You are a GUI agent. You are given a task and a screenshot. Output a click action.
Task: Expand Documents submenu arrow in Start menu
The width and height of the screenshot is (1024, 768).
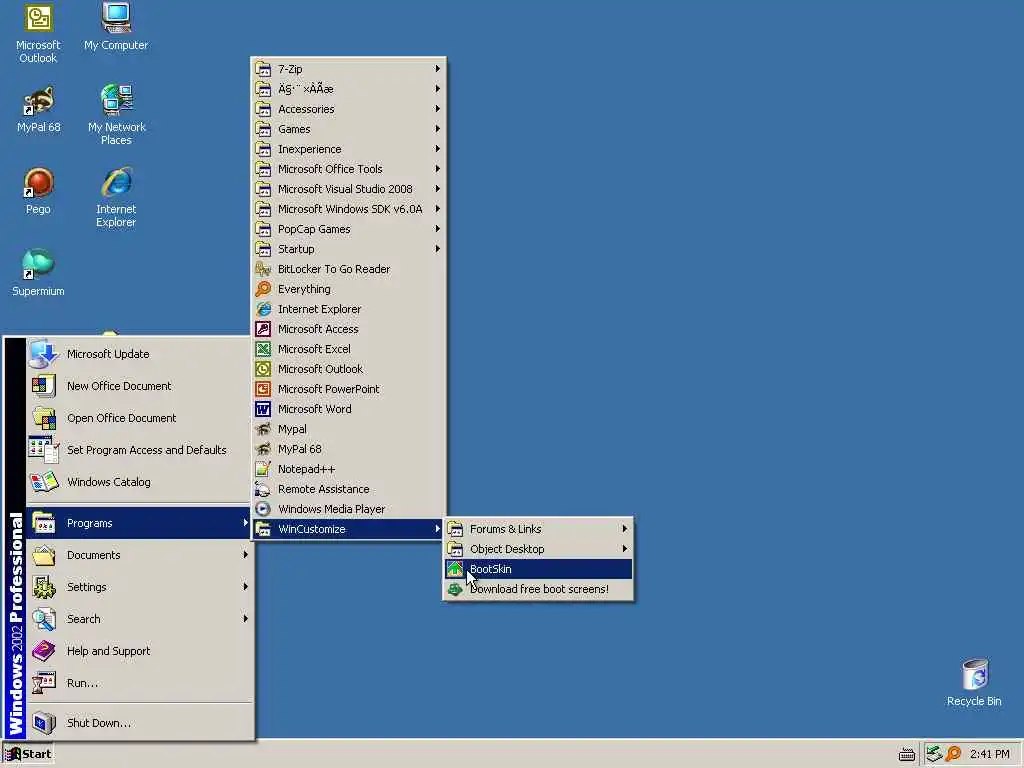point(246,555)
